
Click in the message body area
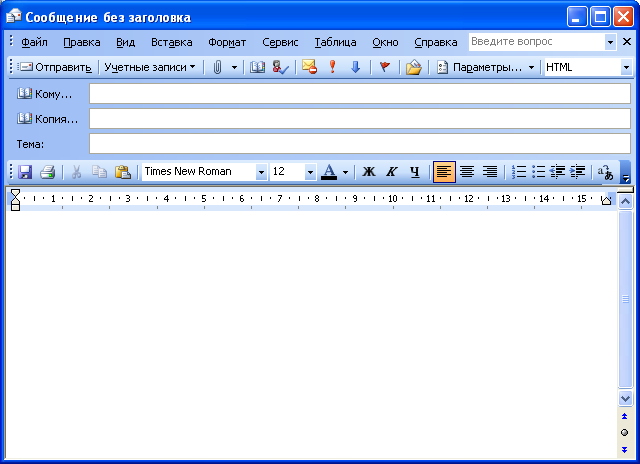[311, 335]
